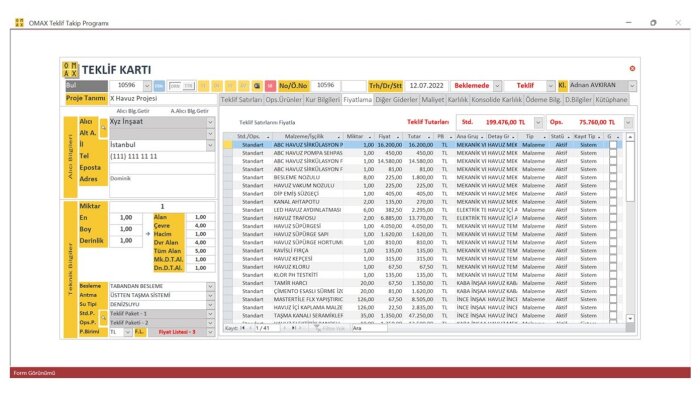Tick the checkbox in KANAL AHTAPOTU row
Screen dimensions: 700x394
[613, 202]
